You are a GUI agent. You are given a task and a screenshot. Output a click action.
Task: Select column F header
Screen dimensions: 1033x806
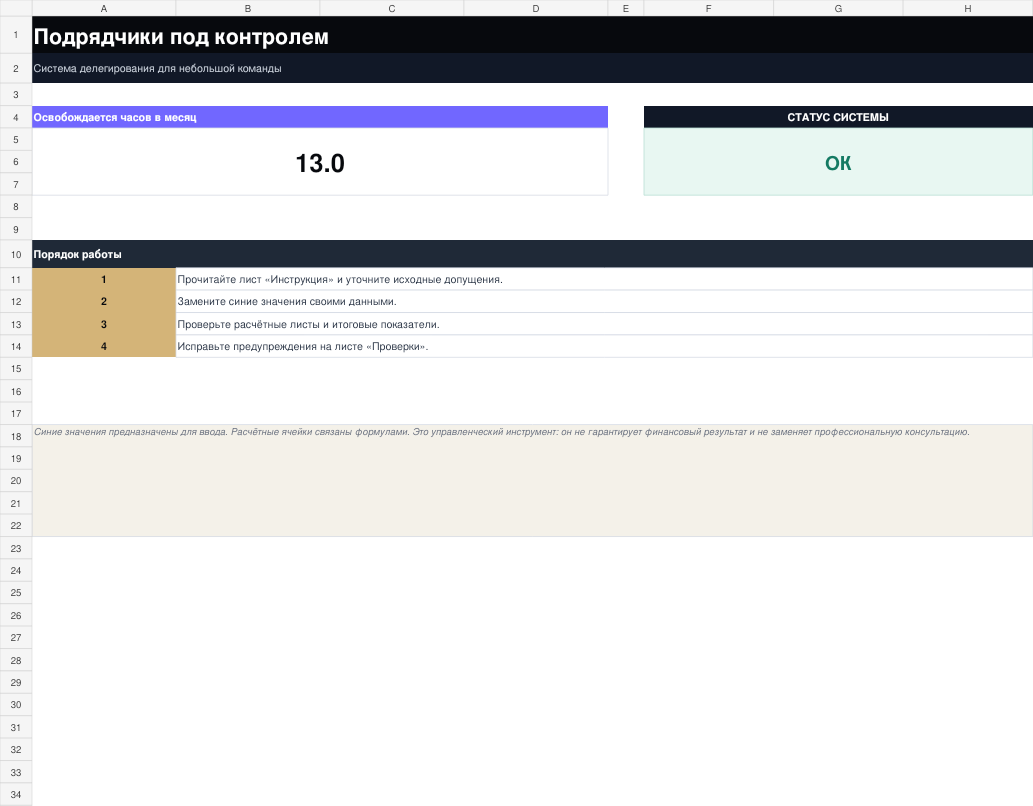[x=709, y=8]
